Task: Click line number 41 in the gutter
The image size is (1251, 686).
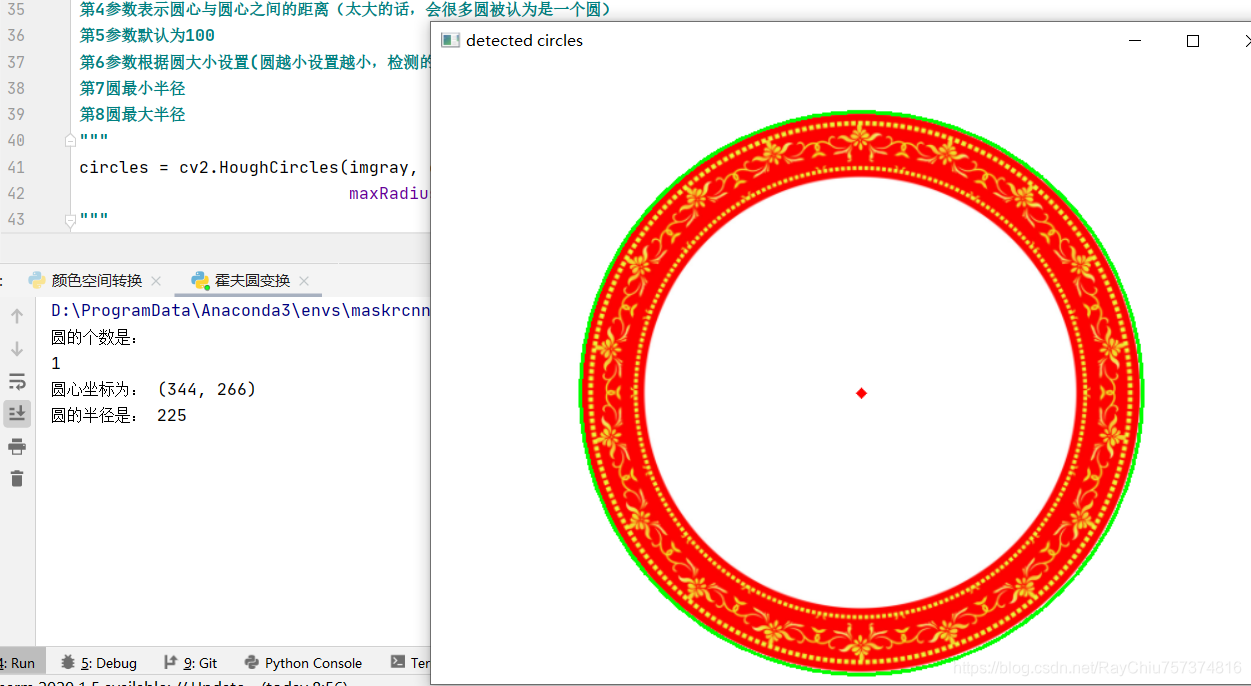Action: pyautogui.click(x=15, y=167)
